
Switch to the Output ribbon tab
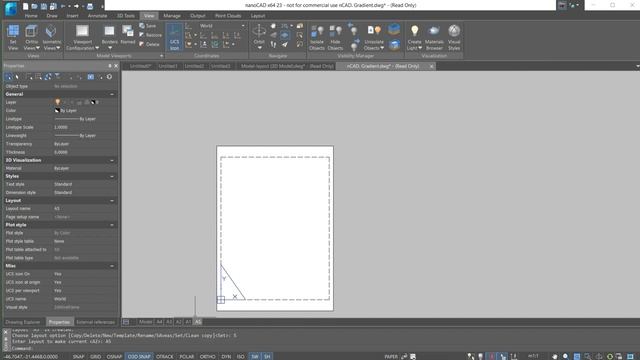[198, 16]
